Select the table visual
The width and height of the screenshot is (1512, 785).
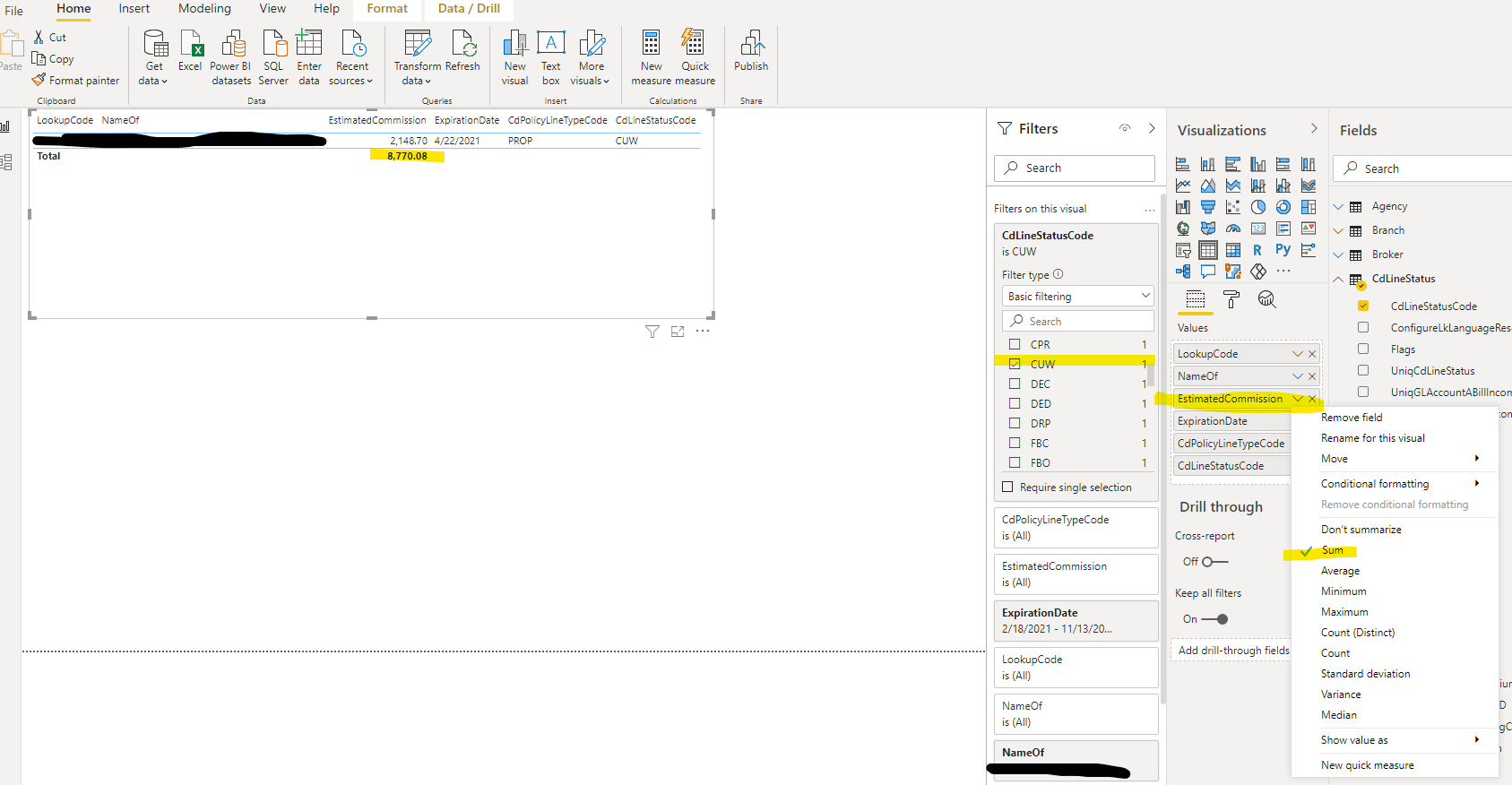point(1208,250)
